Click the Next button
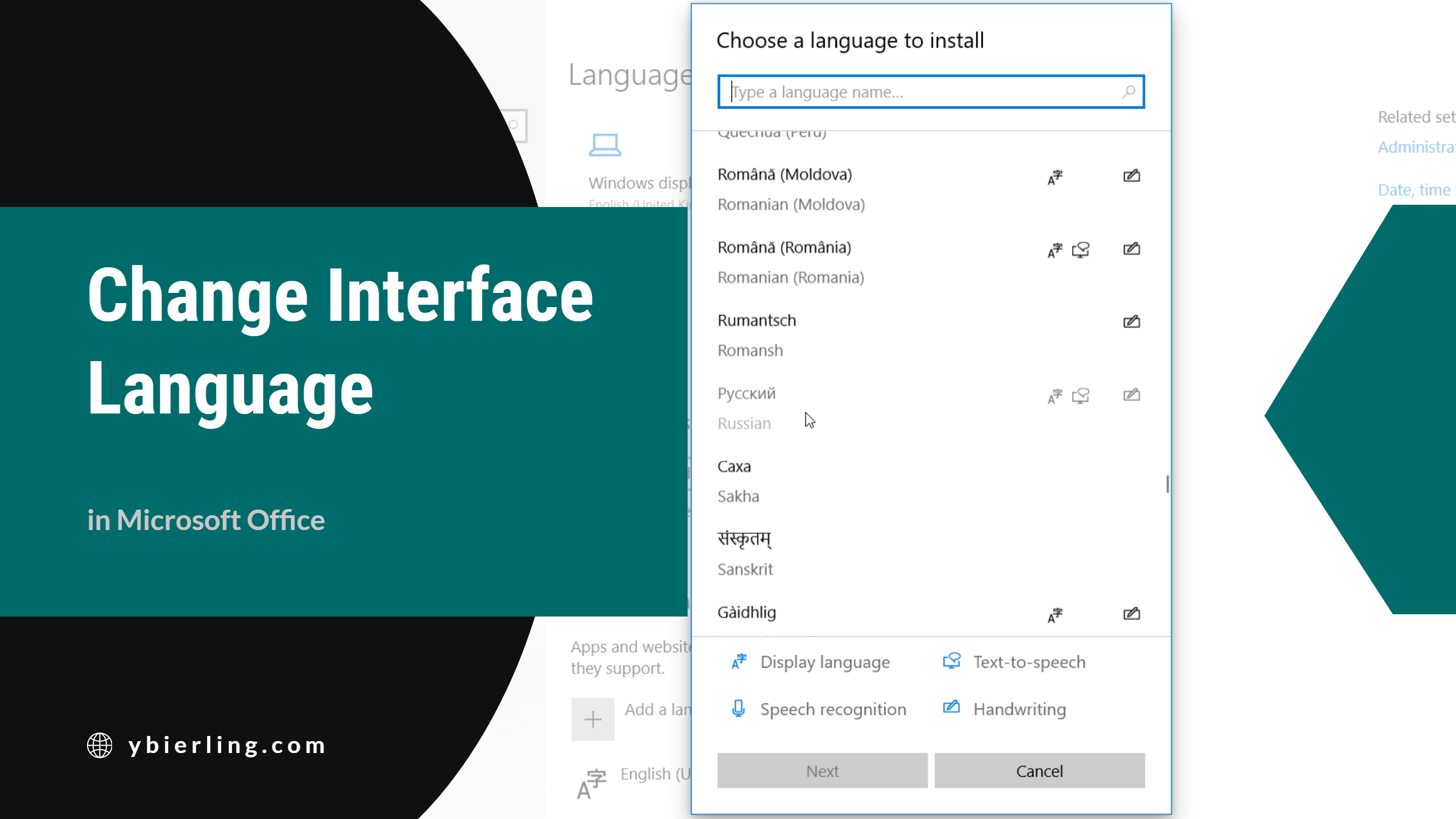1456x819 pixels. coord(822,771)
